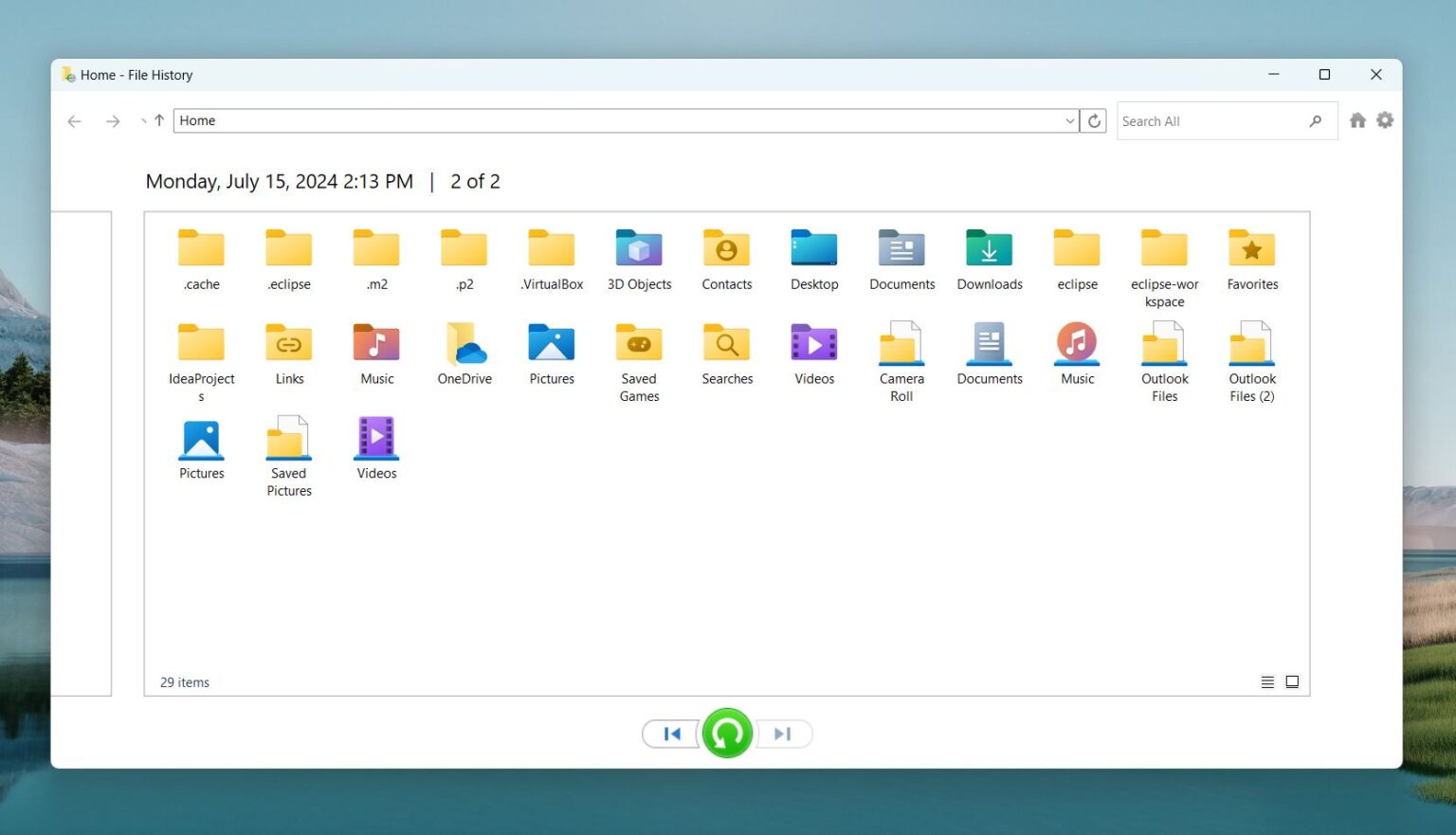
Task: Click inside the Search All field
Action: 1204,120
